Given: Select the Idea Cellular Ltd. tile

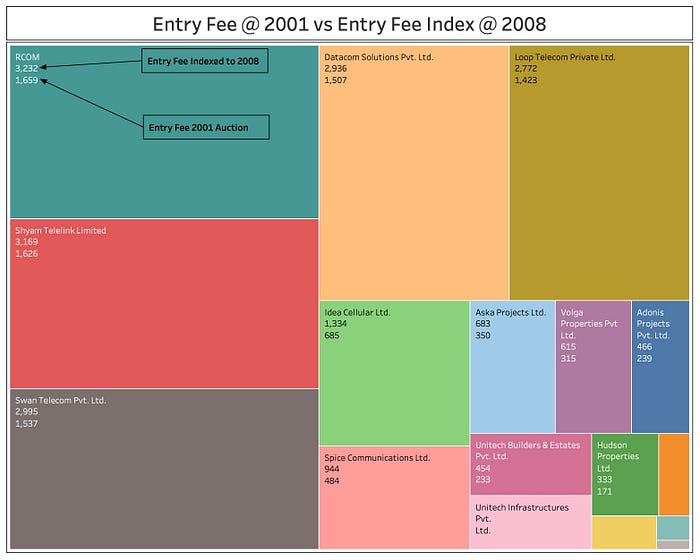Looking at the screenshot, I should (x=395, y=373).
